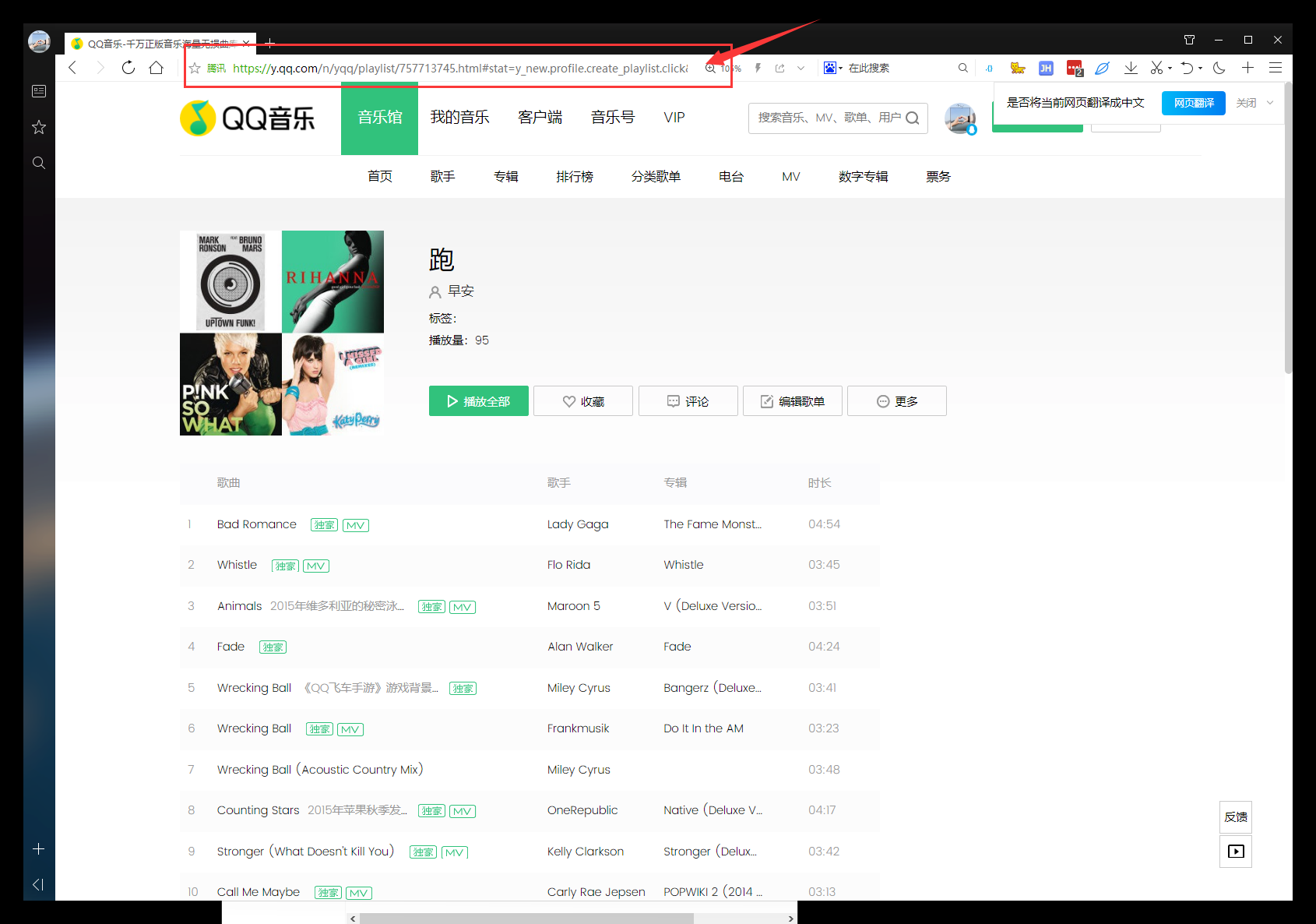Viewport: 1316px width, 924px height.
Task: Click the blue leaf extension icon
Action: tap(1102, 69)
